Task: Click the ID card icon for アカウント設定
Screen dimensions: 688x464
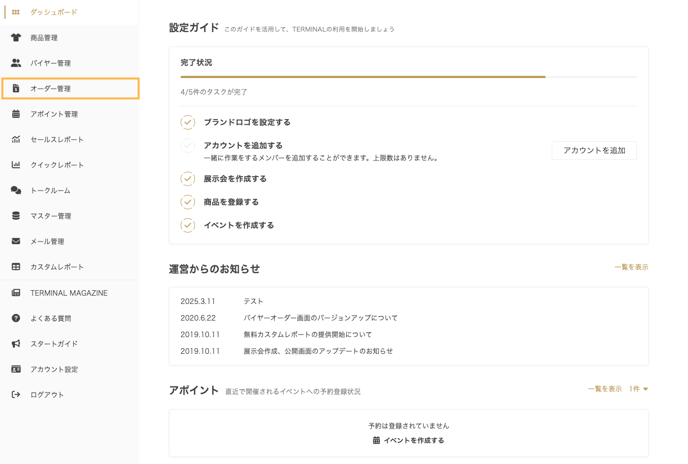Action: [x=16, y=369]
